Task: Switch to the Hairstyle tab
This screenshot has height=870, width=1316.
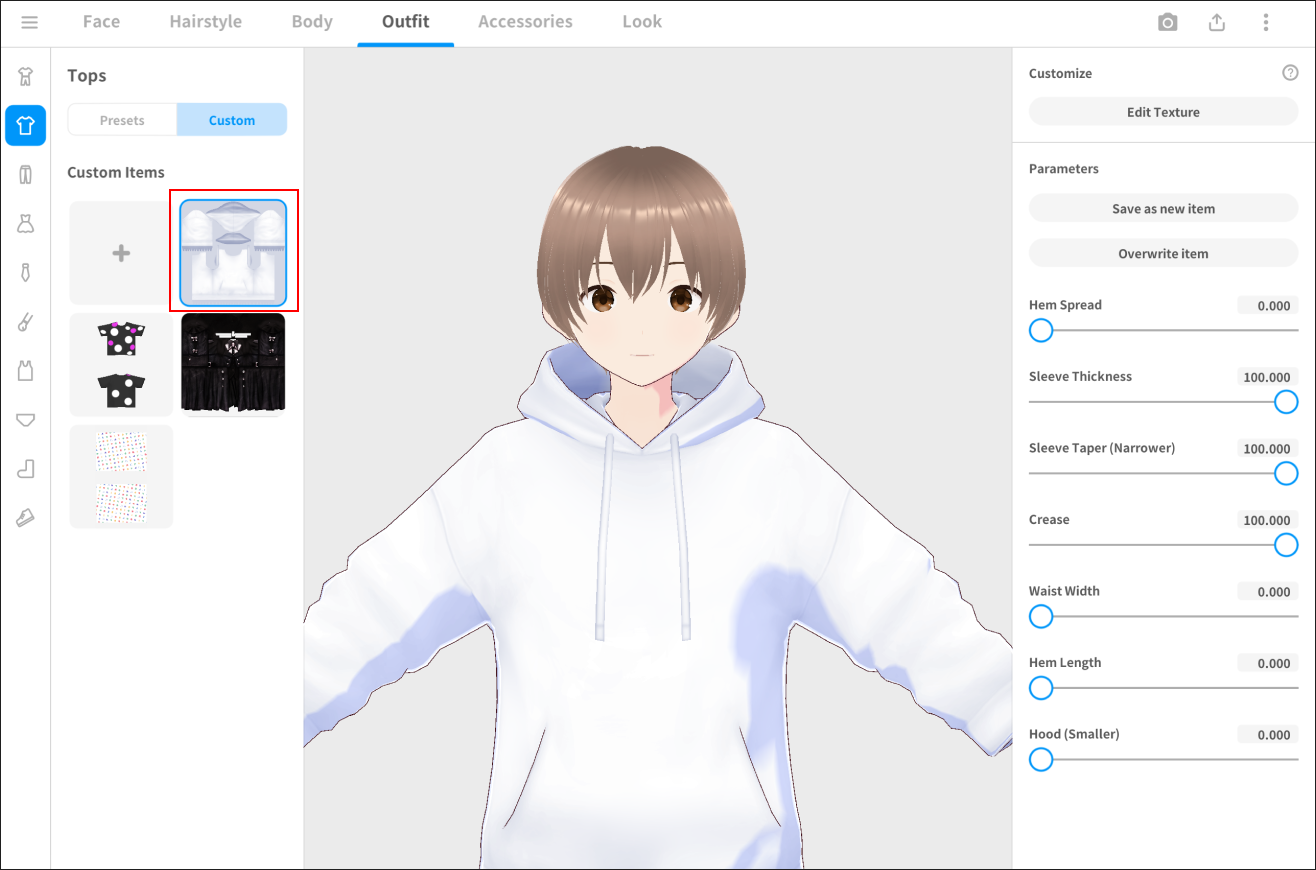Action: pos(205,22)
